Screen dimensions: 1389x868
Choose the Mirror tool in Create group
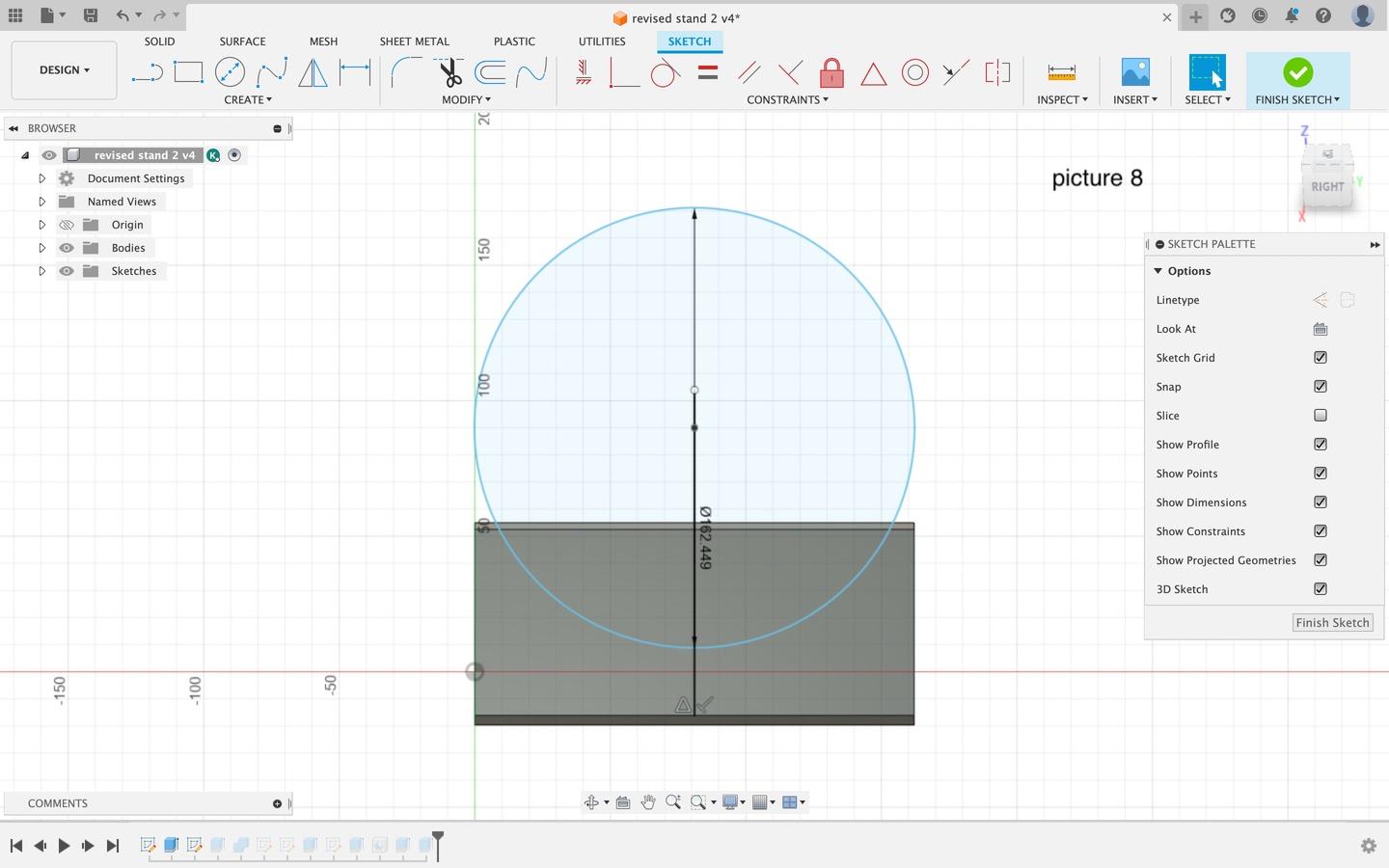click(x=313, y=72)
